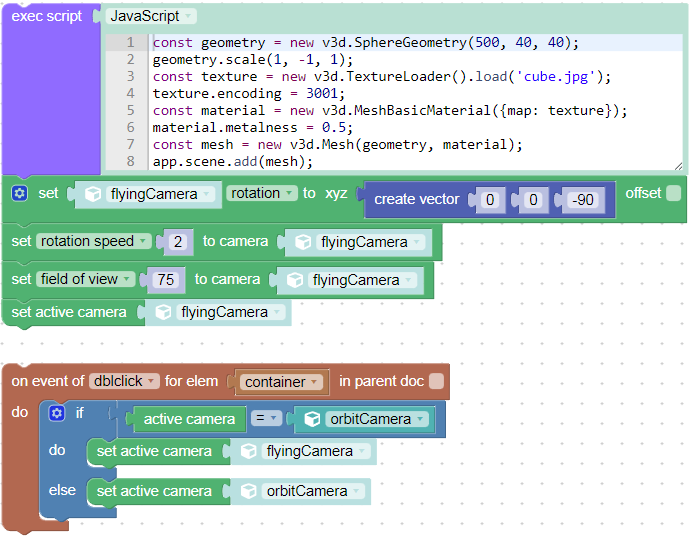The height and width of the screenshot is (537, 693).
Task: Open the container element dropdown
Action: point(282,382)
